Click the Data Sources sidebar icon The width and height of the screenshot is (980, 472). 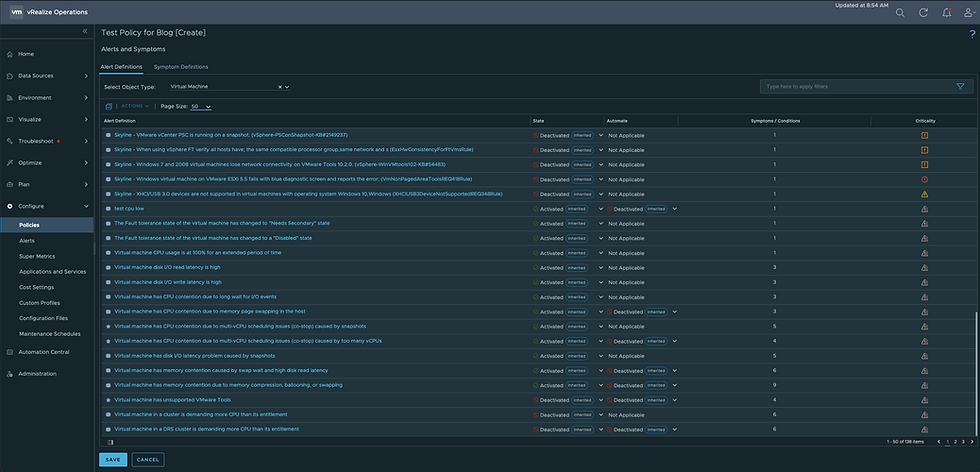(9, 76)
